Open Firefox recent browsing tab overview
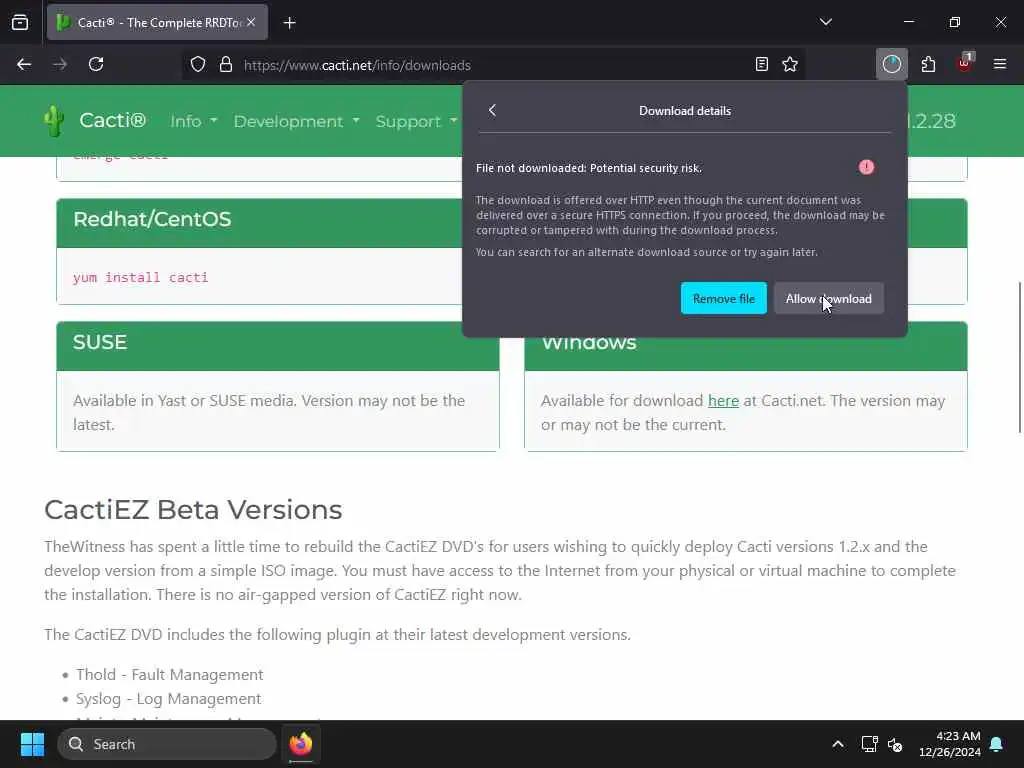 20,22
